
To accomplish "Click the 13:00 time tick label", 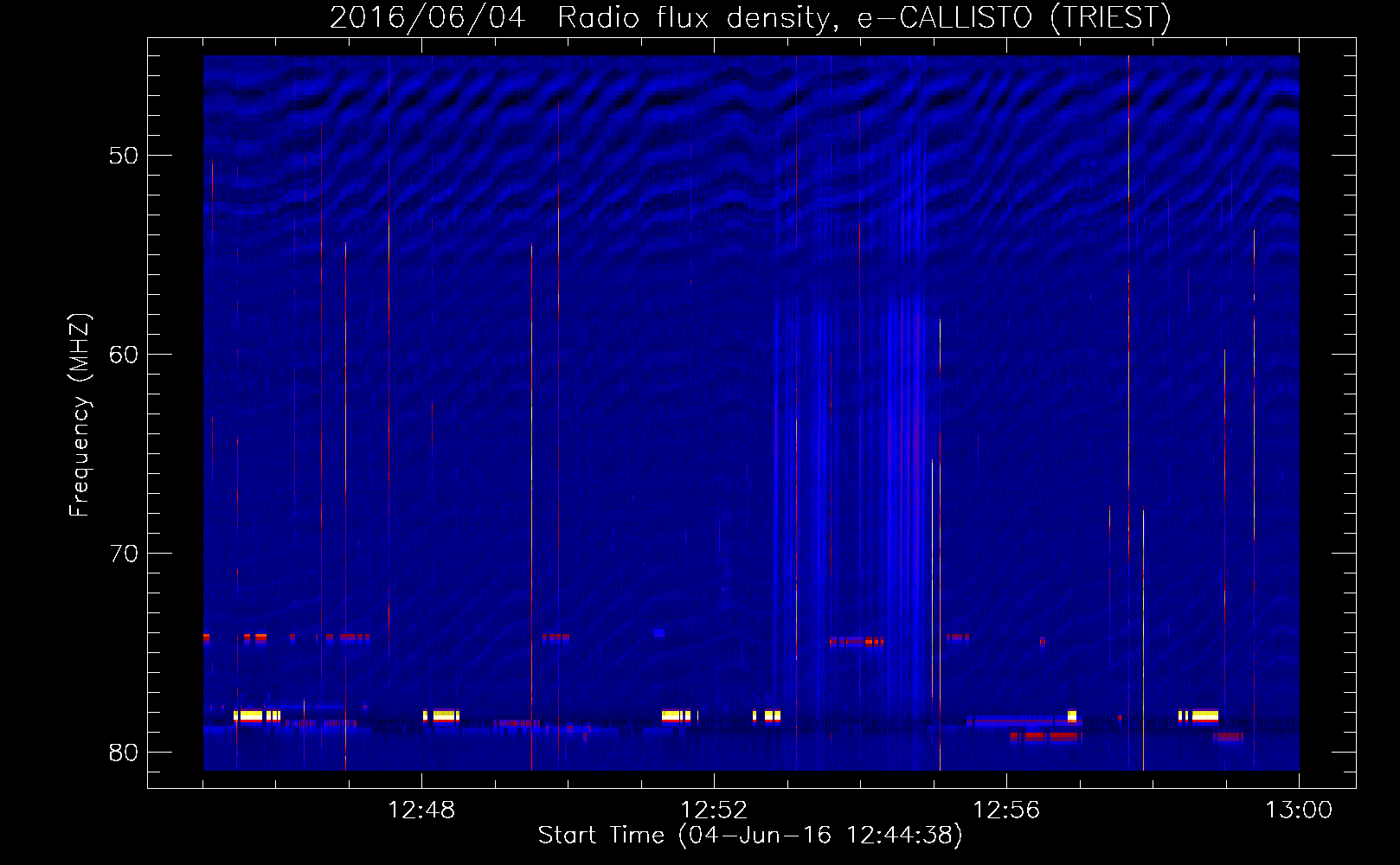I will pos(1299,811).
